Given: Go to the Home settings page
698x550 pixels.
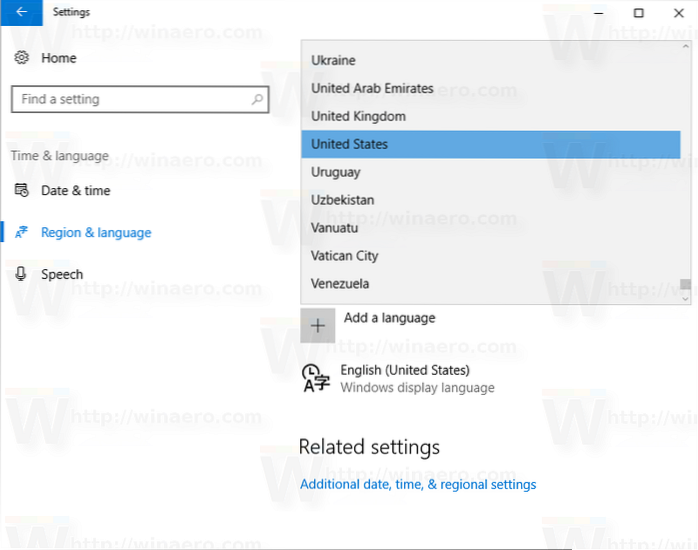Looking at the screenshot, I should [59, 58].
